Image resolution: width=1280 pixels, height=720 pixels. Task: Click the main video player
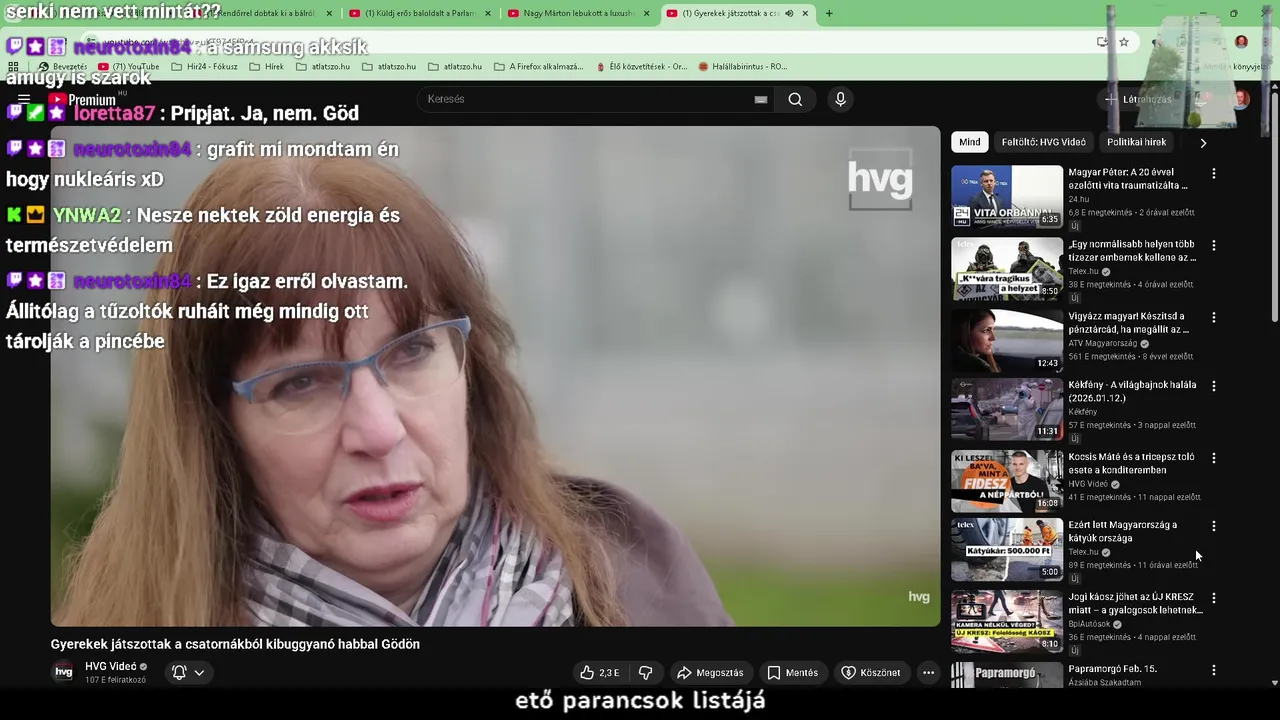pos(495,376)
